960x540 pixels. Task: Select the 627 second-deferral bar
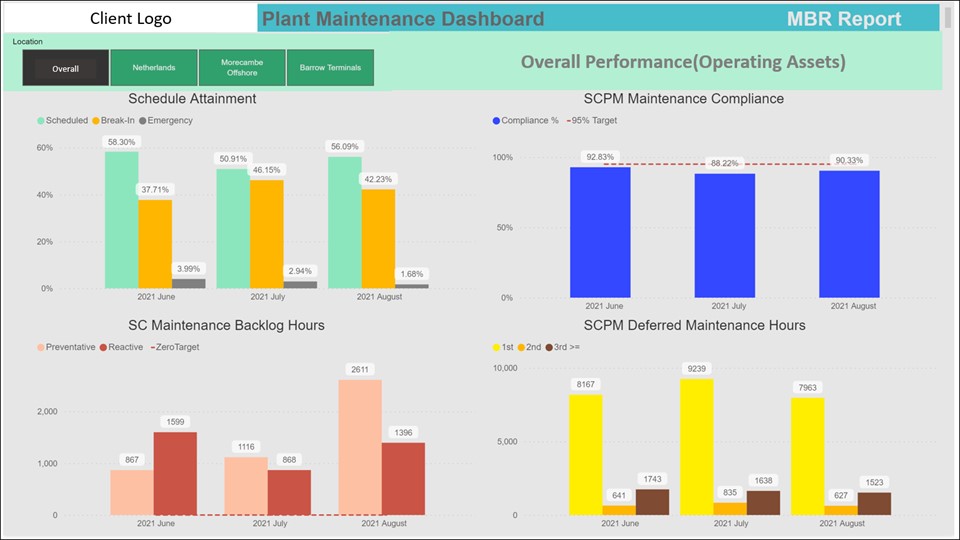841,510
